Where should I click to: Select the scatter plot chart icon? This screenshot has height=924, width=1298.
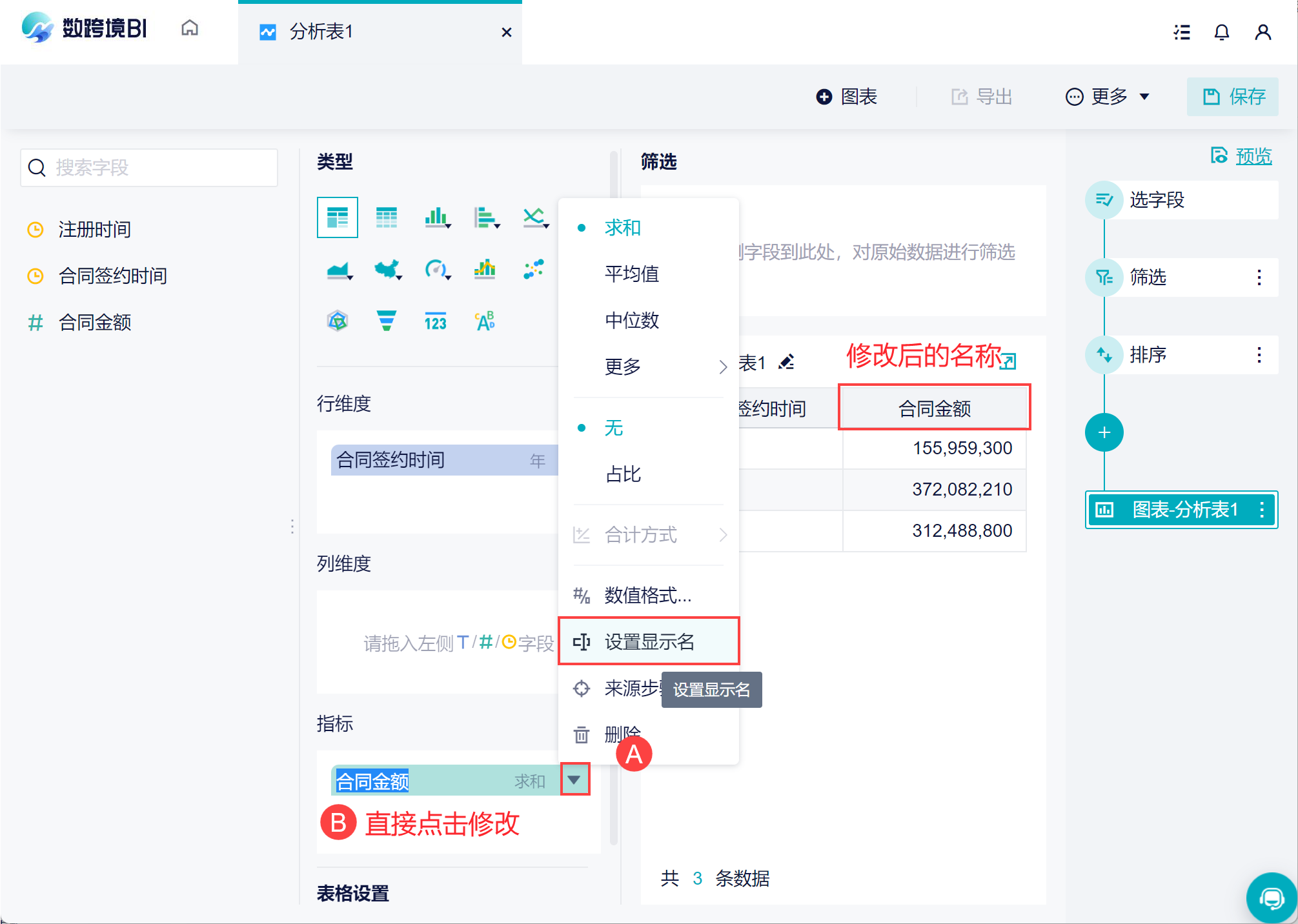[x=534, y=269]
